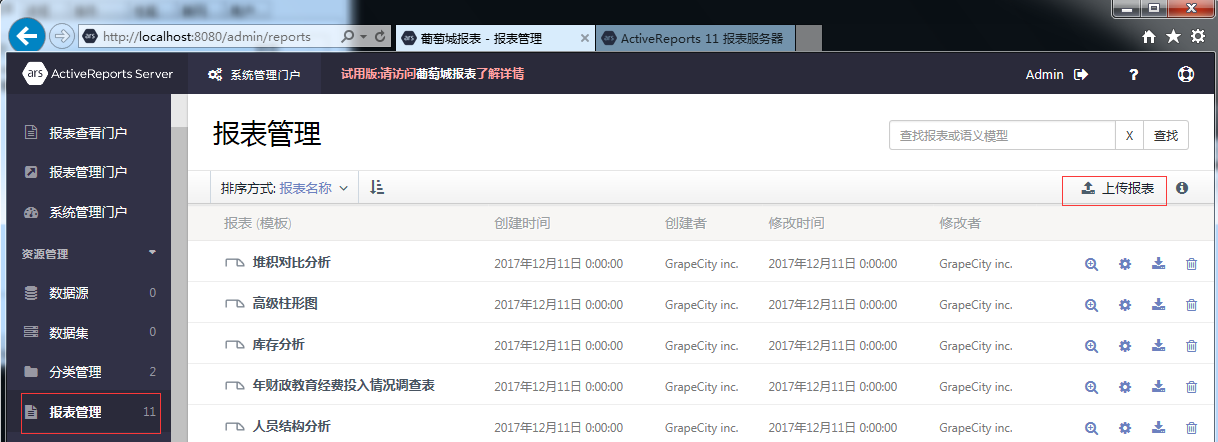The width and height of the screenshot is (1218, 442).
Task: Select 报表管理 in sidebar
Action: 90,412
